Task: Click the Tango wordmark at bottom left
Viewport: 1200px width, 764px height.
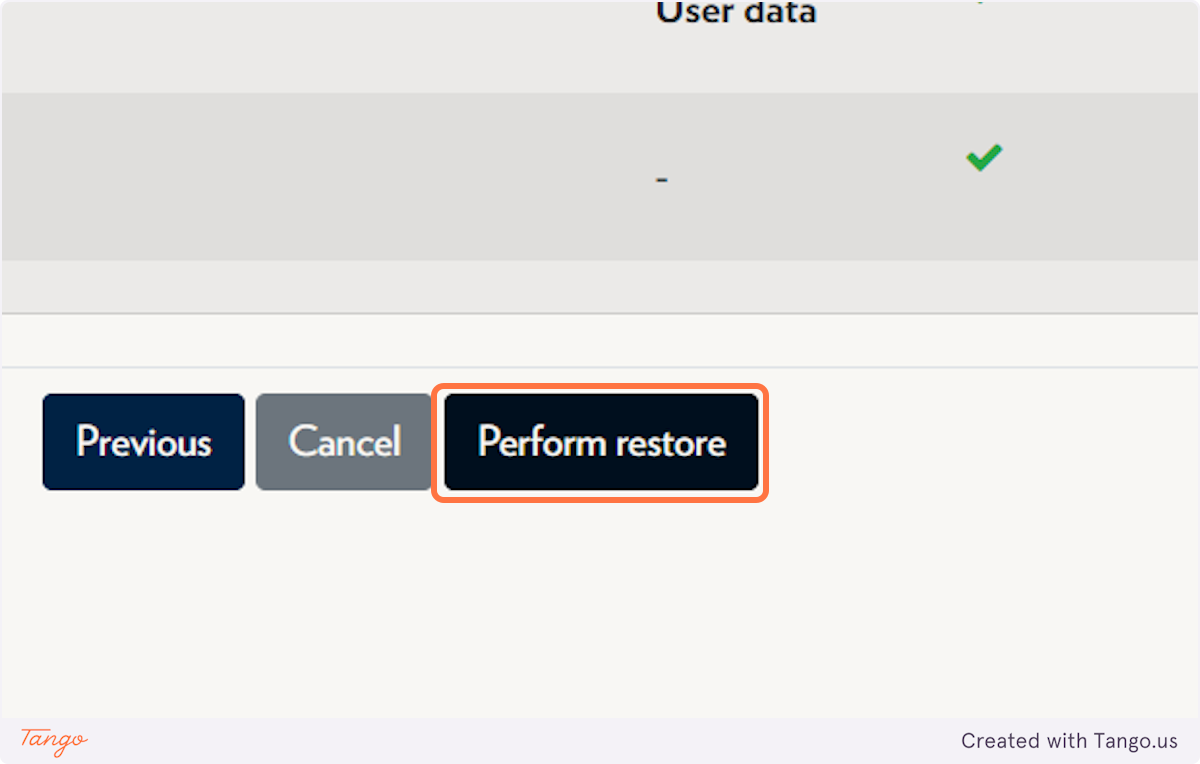Action: point(54,740)
